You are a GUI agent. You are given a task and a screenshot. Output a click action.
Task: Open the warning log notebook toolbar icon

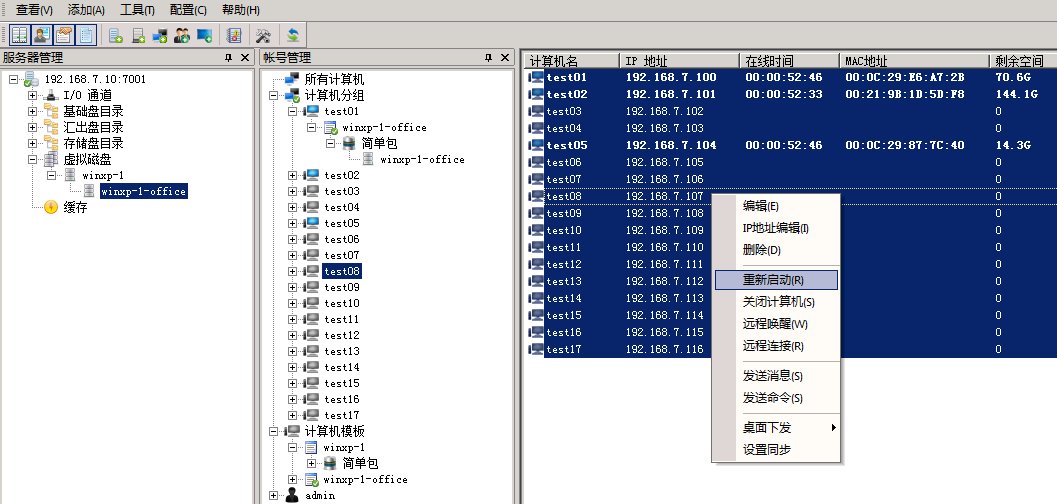234,35
